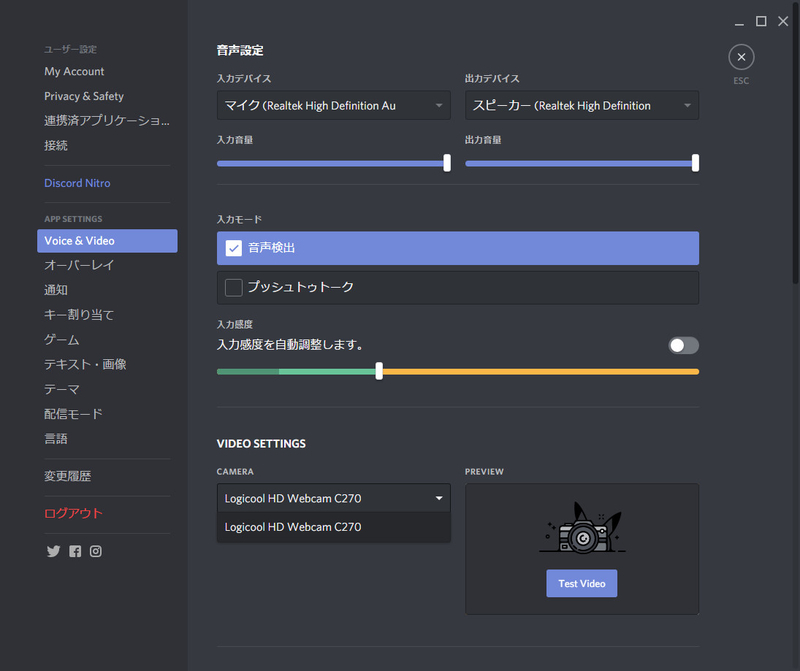View 変更履歴 change log
800x671 pixels.
coord(67,476)
